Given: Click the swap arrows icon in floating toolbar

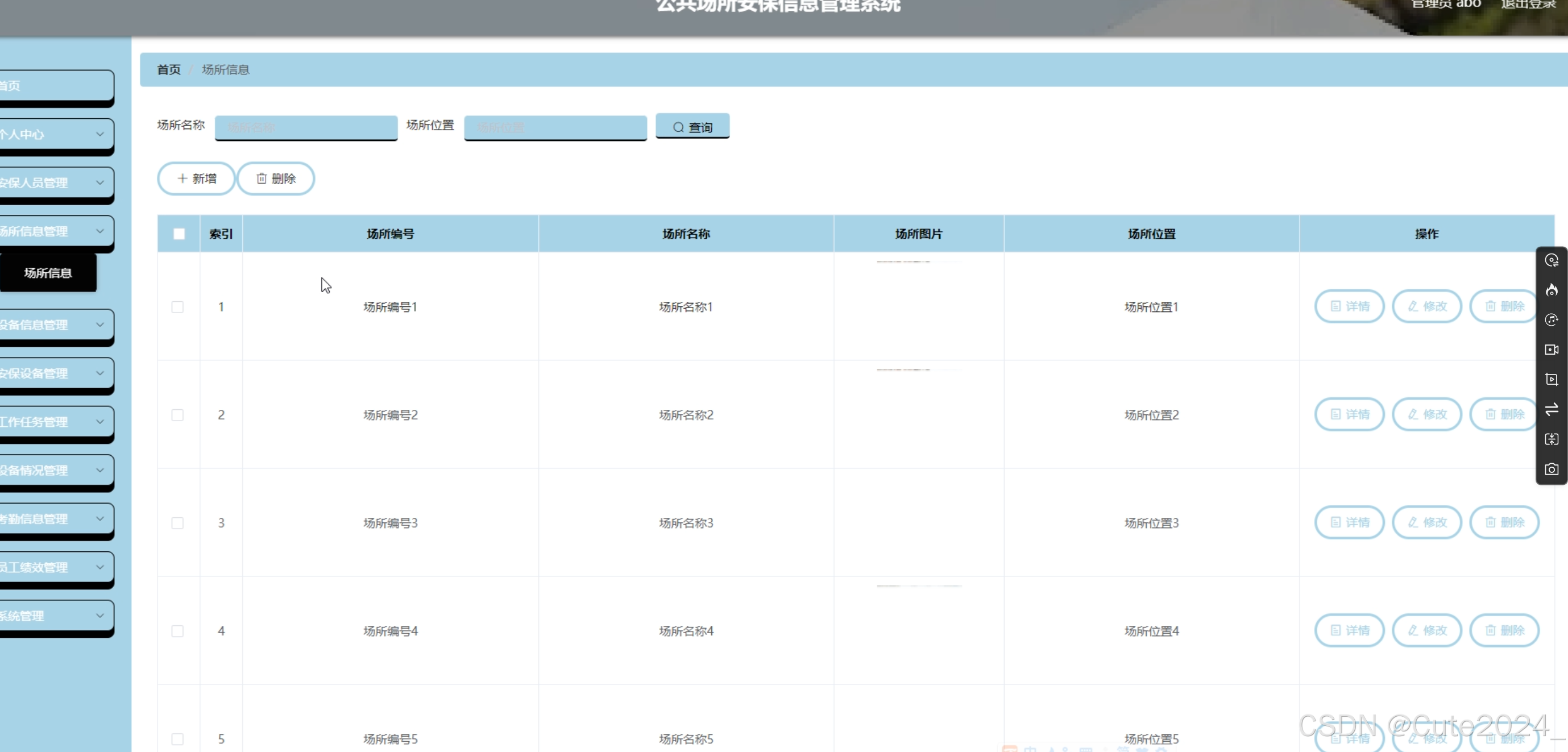Looking at the screenshot, I should [1552, 409].
